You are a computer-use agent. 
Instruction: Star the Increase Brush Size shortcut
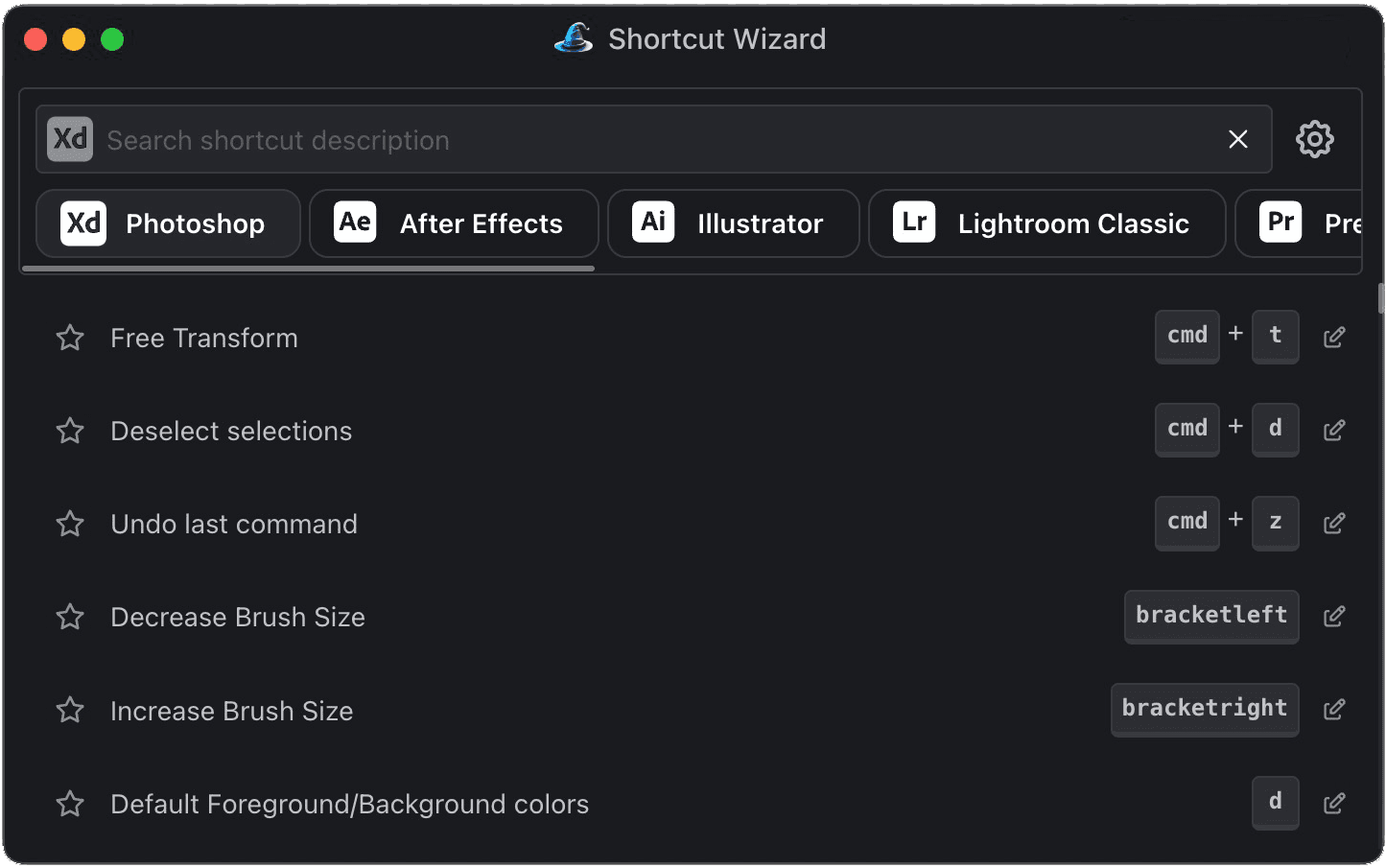70,710
